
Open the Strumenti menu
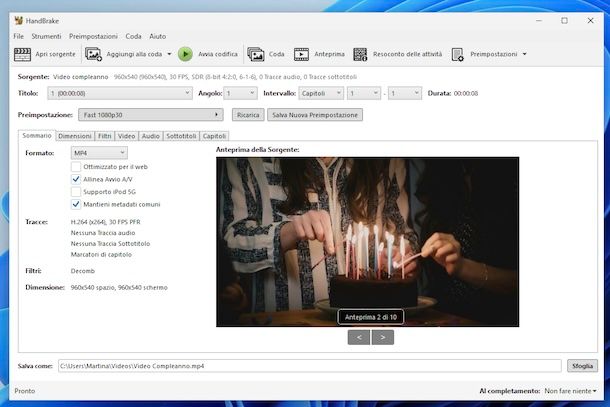tap(46, 36)
